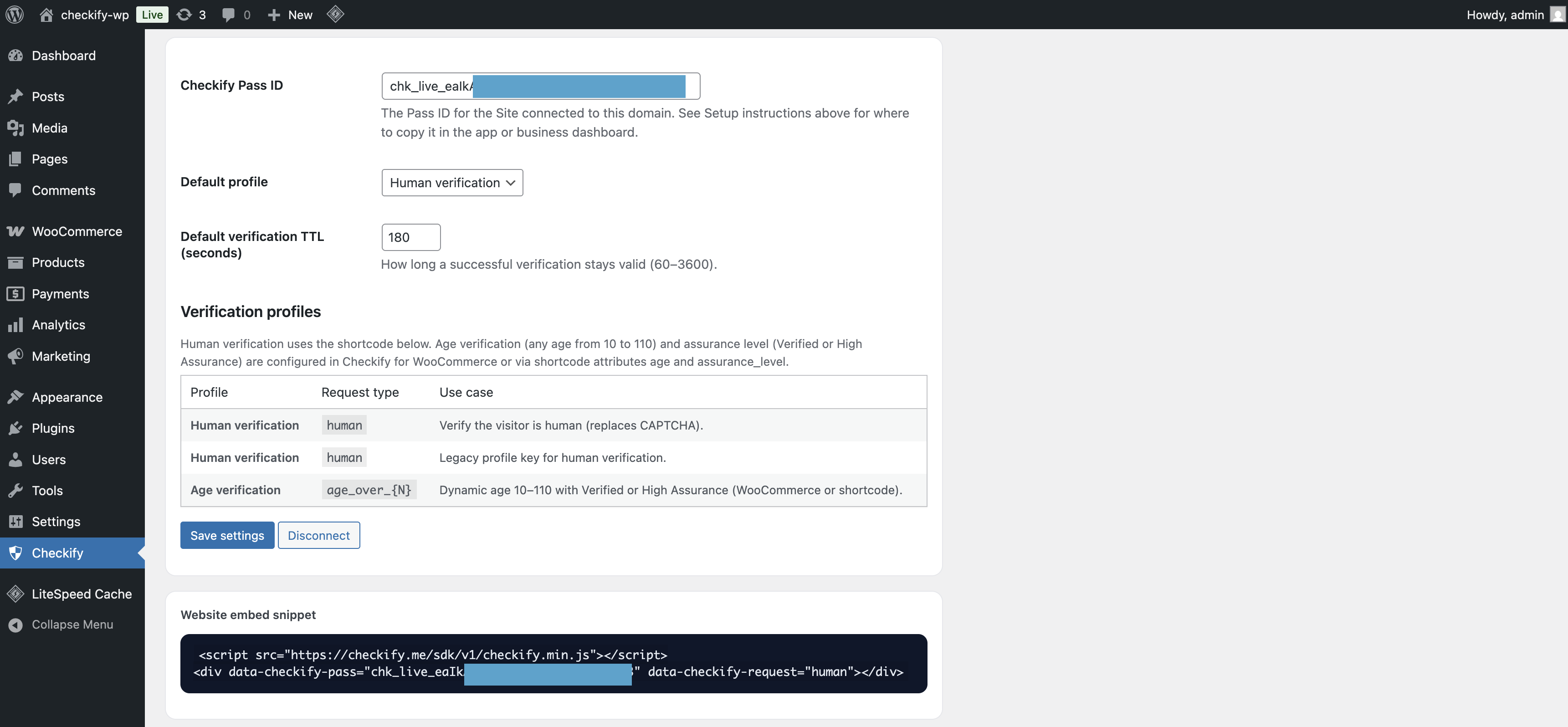Click the Media icon in sidebar
The height and width of the screenshot is (727, 1568).
16,128
